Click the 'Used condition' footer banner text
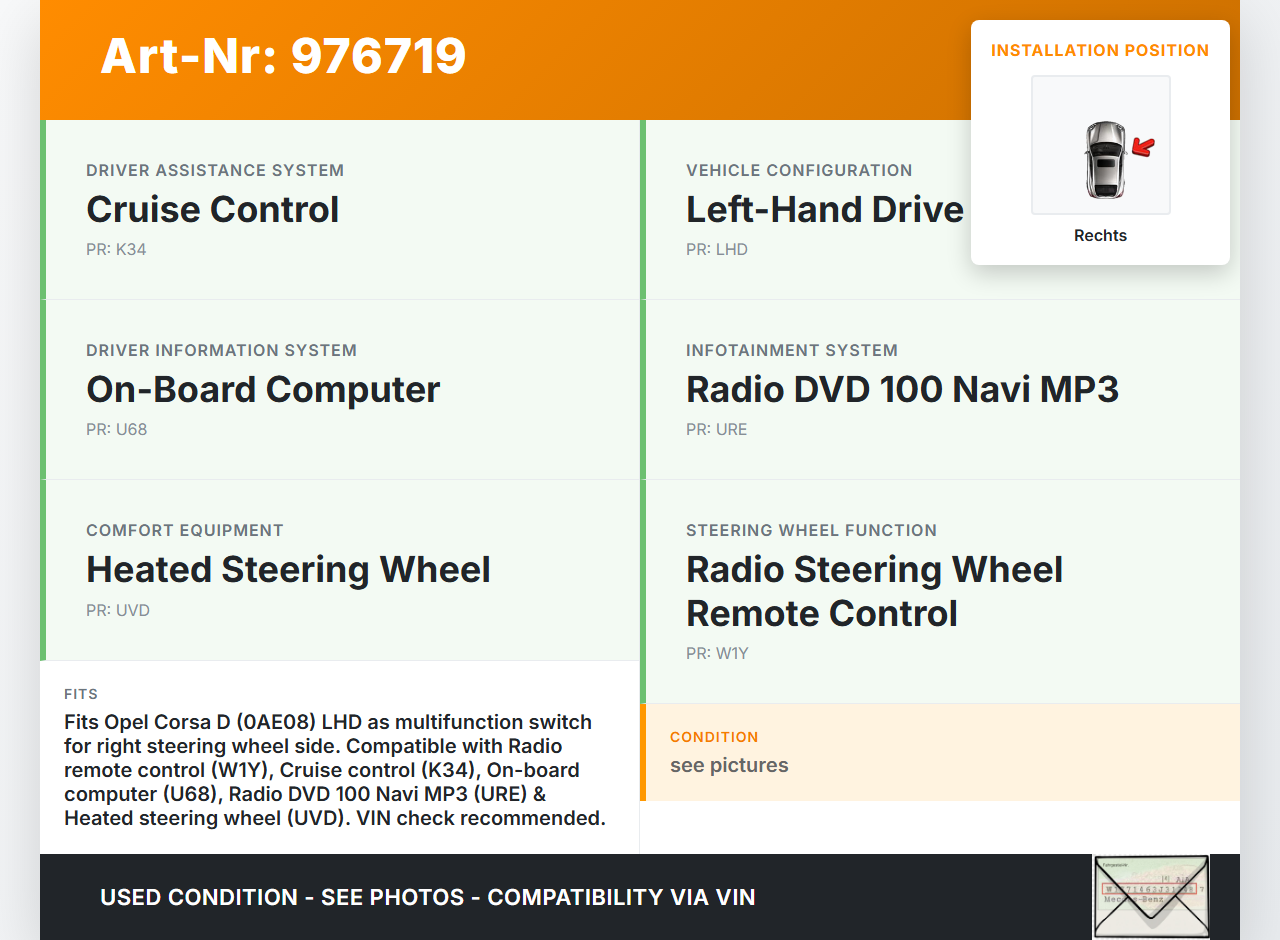 [x=427, y=898]
